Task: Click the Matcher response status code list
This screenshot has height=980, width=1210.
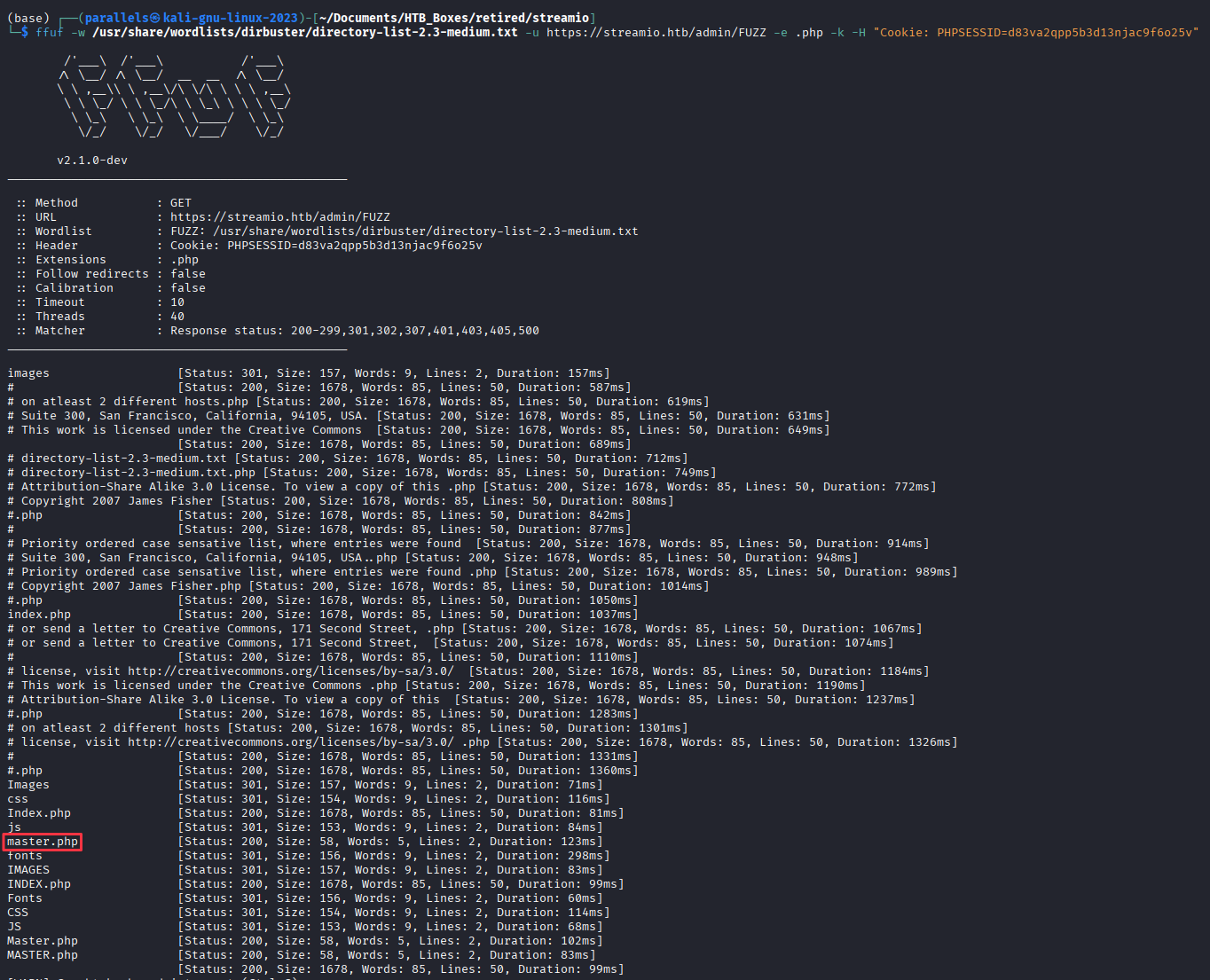Action: tap(355, 331)
